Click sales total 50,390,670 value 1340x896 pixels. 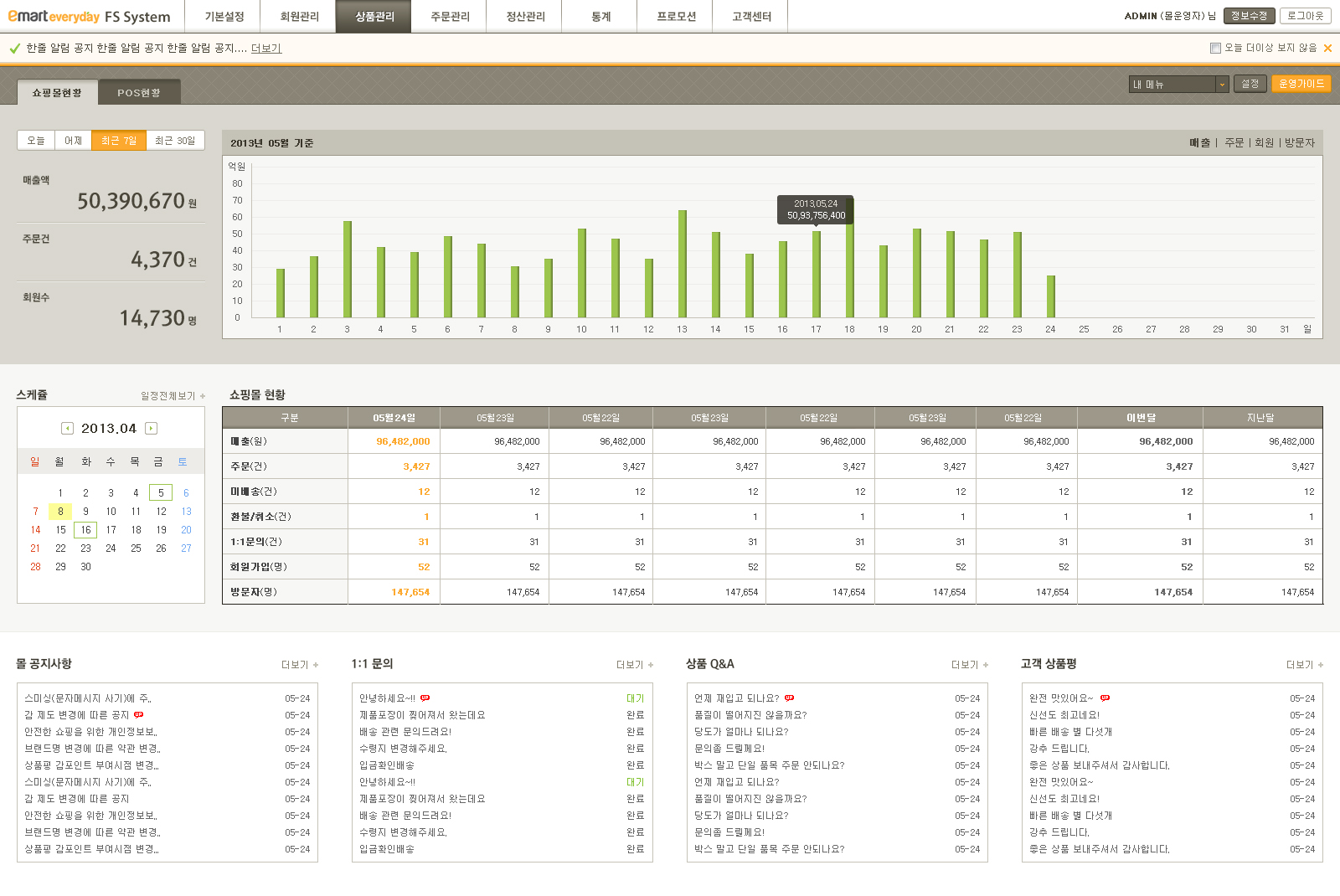pos(131,201)
